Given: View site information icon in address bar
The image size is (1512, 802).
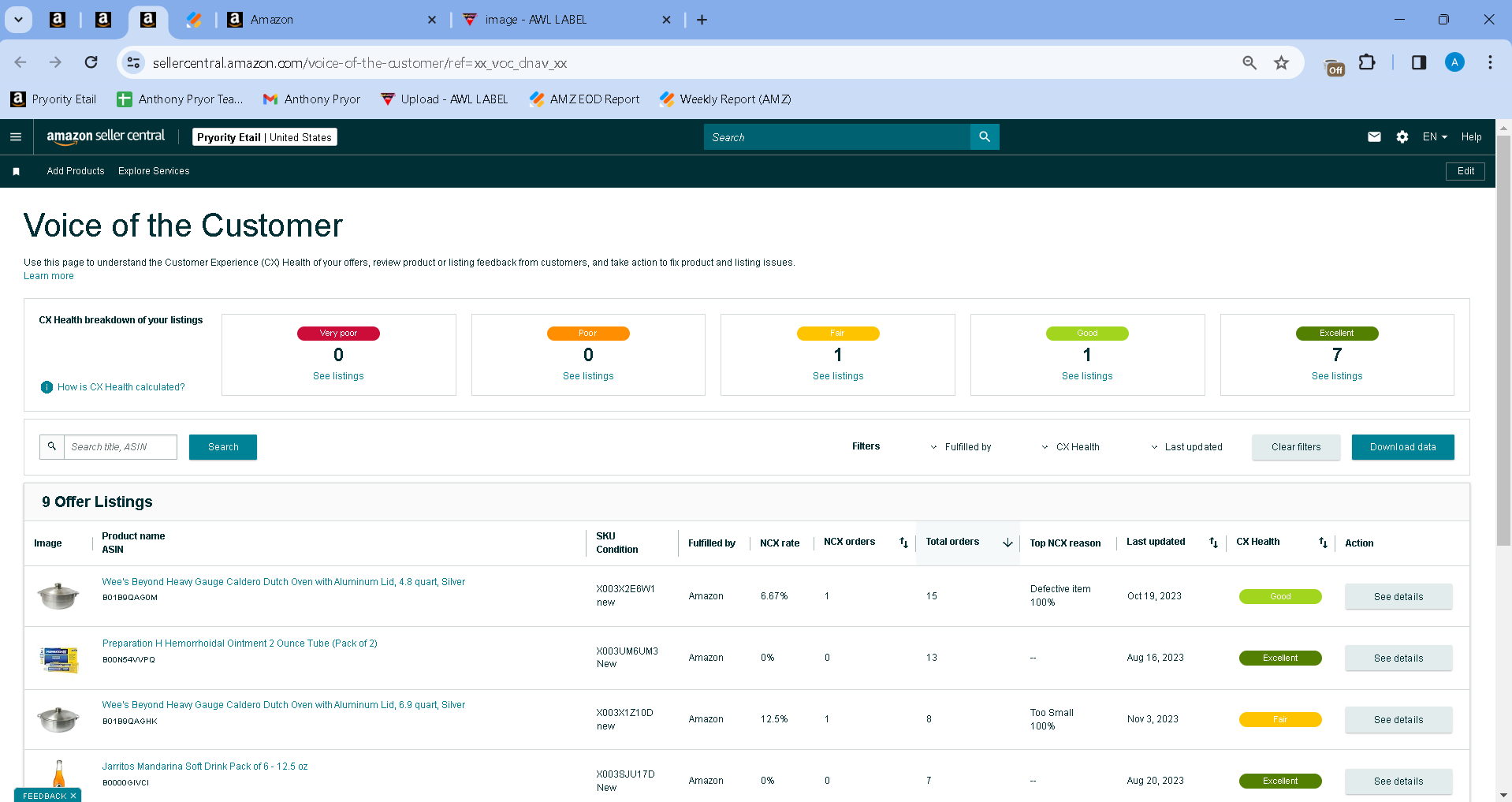Looking at the screenshot, I should 133,62.
